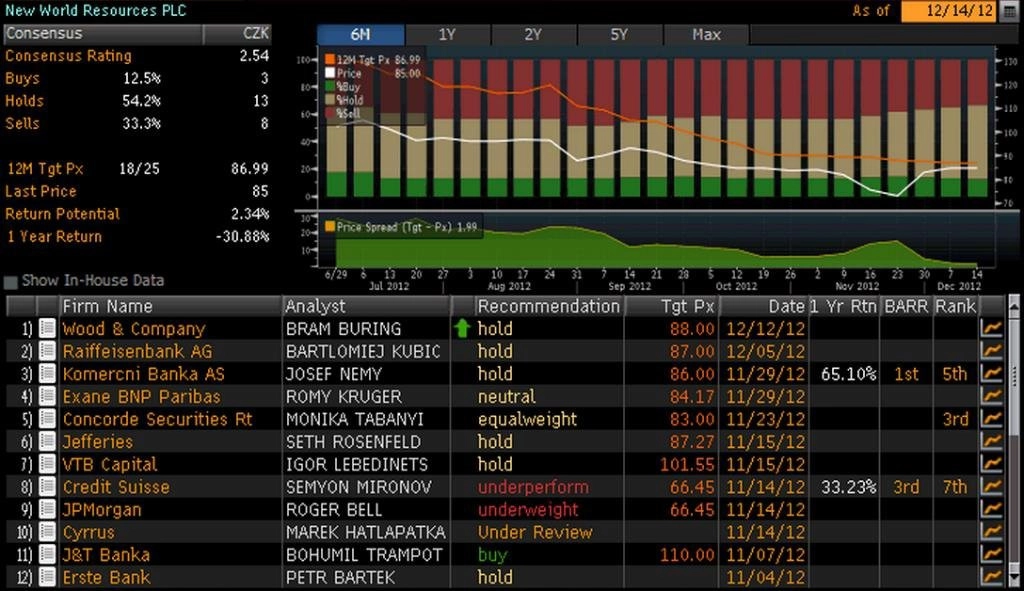
Task: Open the report document icon for VTB Capital
Action: (x=47, y=464)
